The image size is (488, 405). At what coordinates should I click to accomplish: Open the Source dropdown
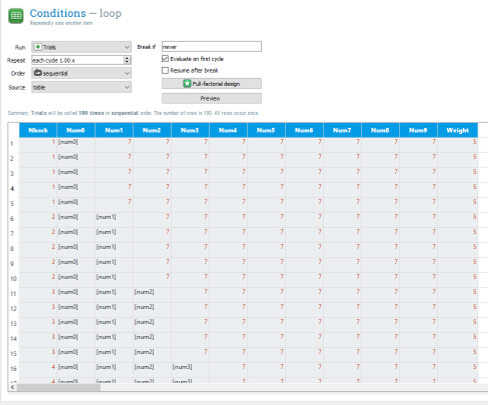pos(81,87)
